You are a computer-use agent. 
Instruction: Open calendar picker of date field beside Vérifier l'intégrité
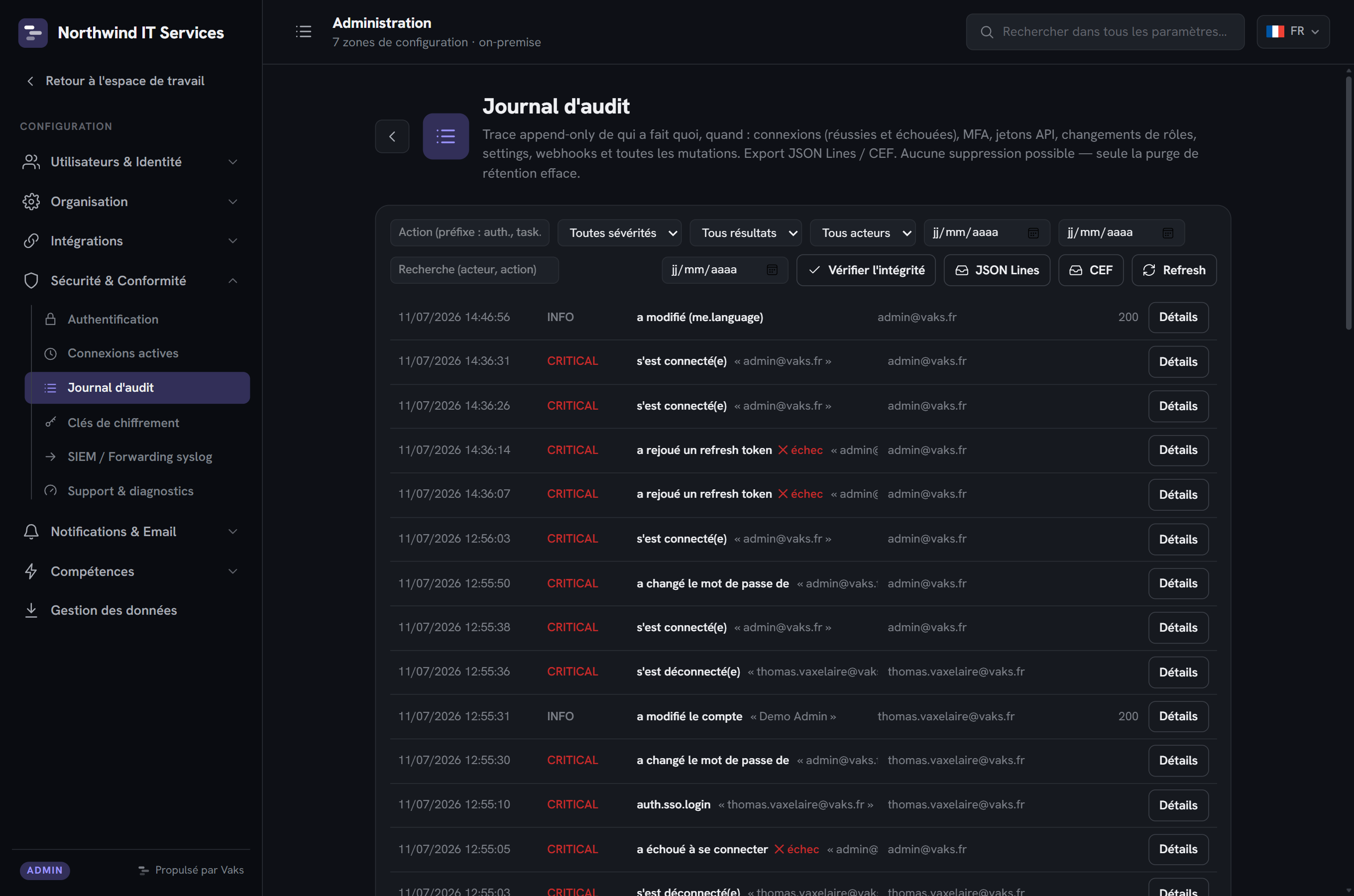(x=772, y=270)
